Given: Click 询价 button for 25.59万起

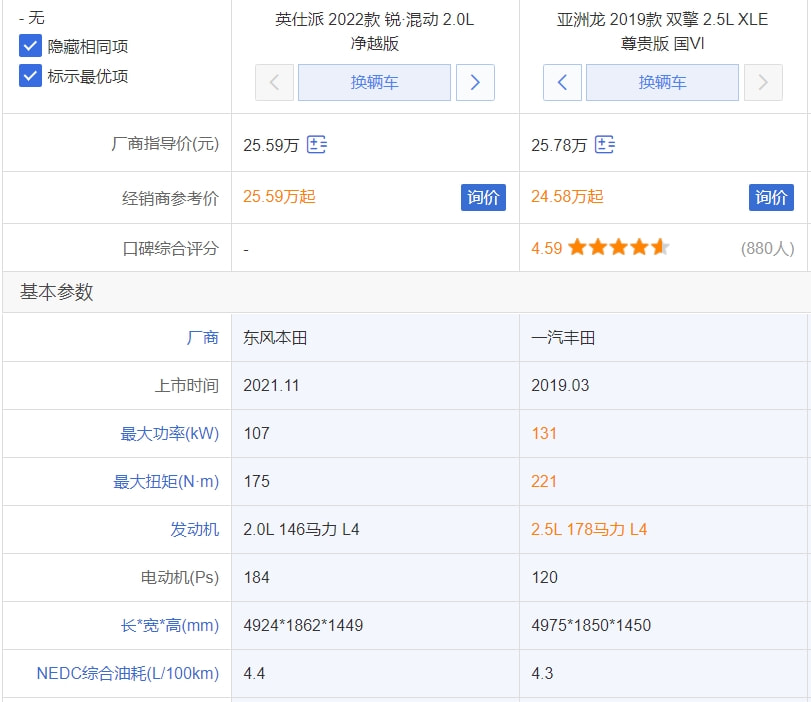Looking at the screenshot, I should 483,197.
